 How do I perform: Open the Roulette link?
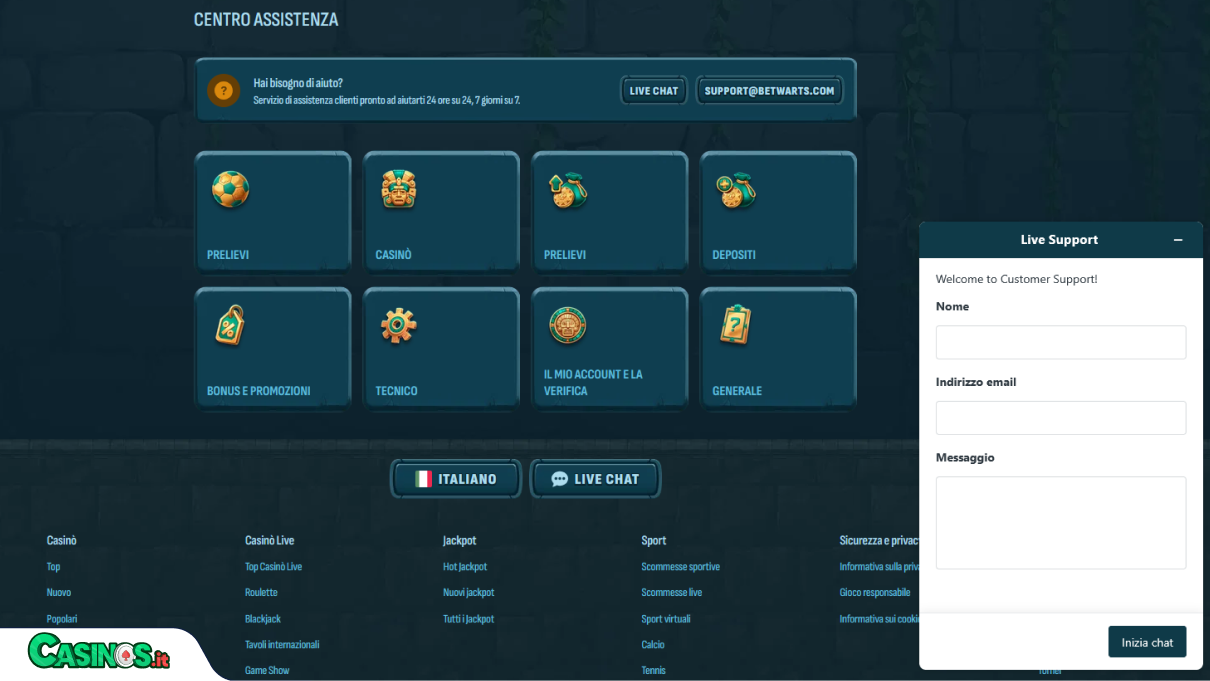coord(261,593)
